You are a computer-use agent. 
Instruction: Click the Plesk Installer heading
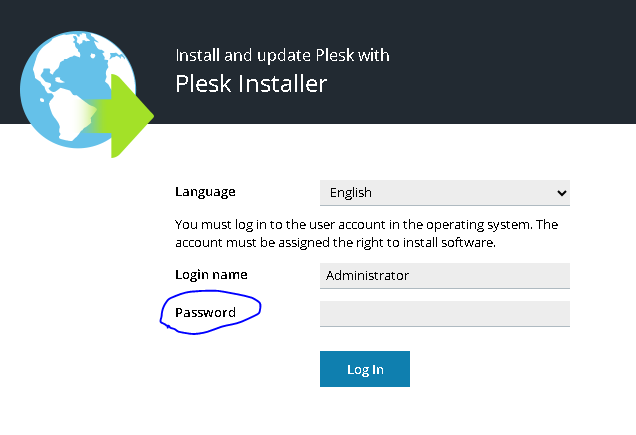tap(251, 84)
